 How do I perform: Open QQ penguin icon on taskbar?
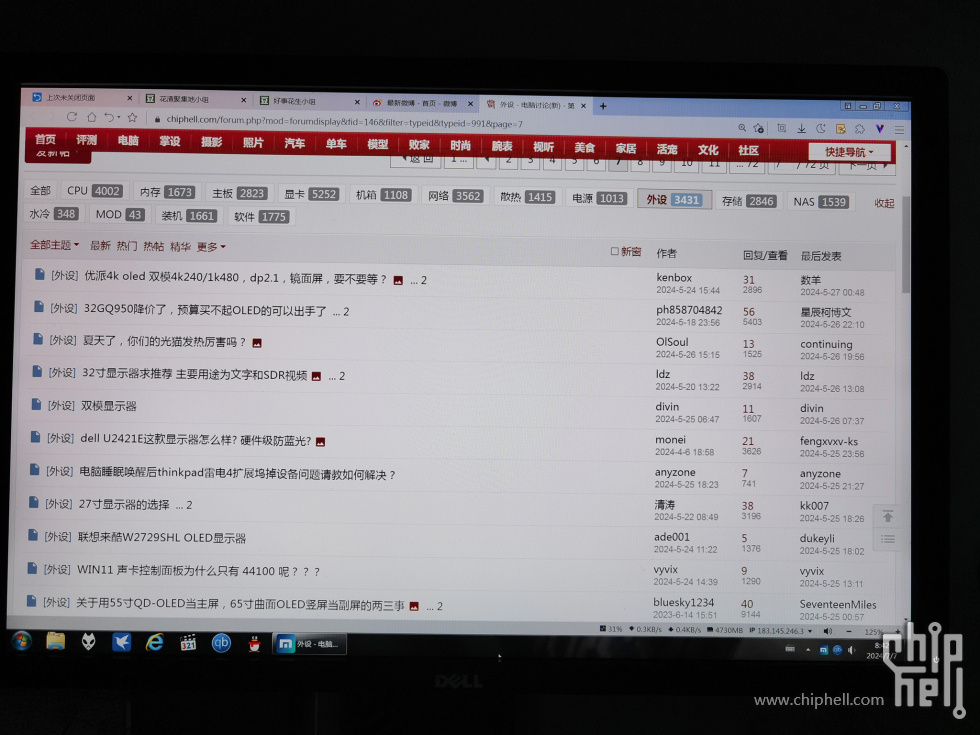click(x=254, y=644)
